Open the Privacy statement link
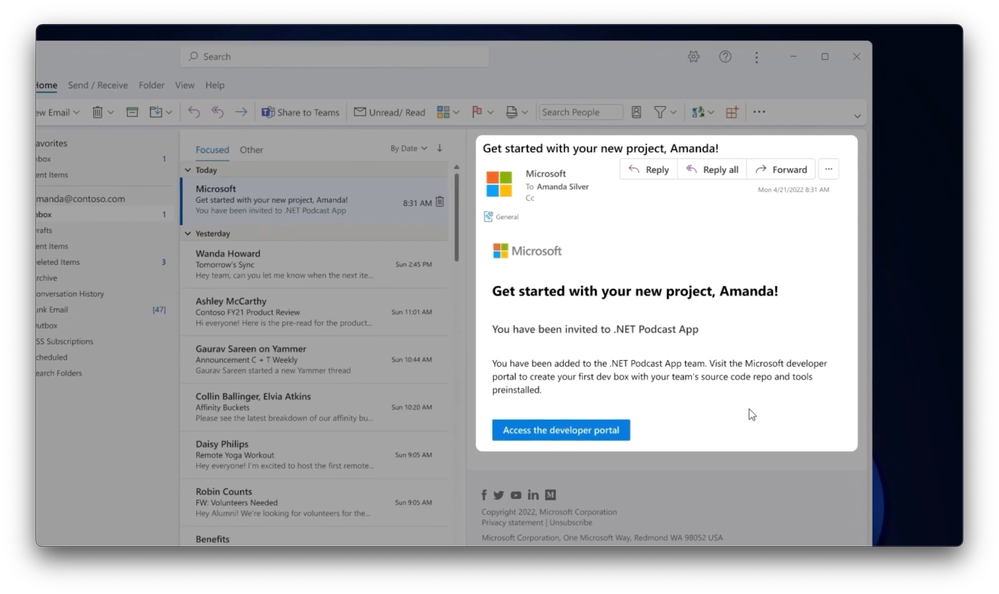999x594 pixels. click(x=512, y=523)
